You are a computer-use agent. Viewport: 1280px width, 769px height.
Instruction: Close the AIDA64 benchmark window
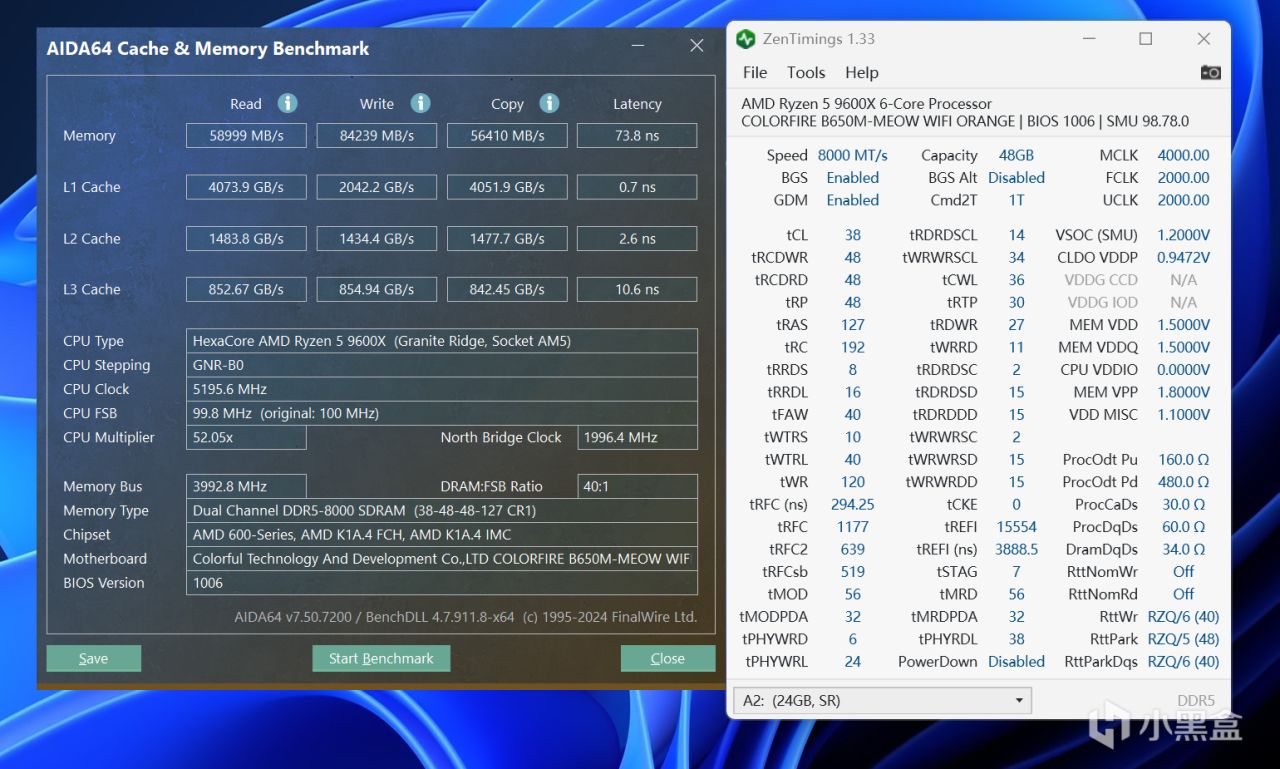697,46
